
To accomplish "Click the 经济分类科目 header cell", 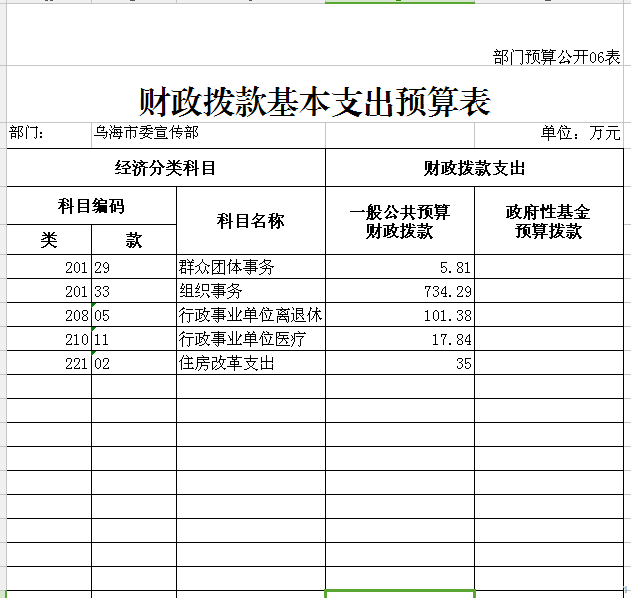I will pos(166,167).
